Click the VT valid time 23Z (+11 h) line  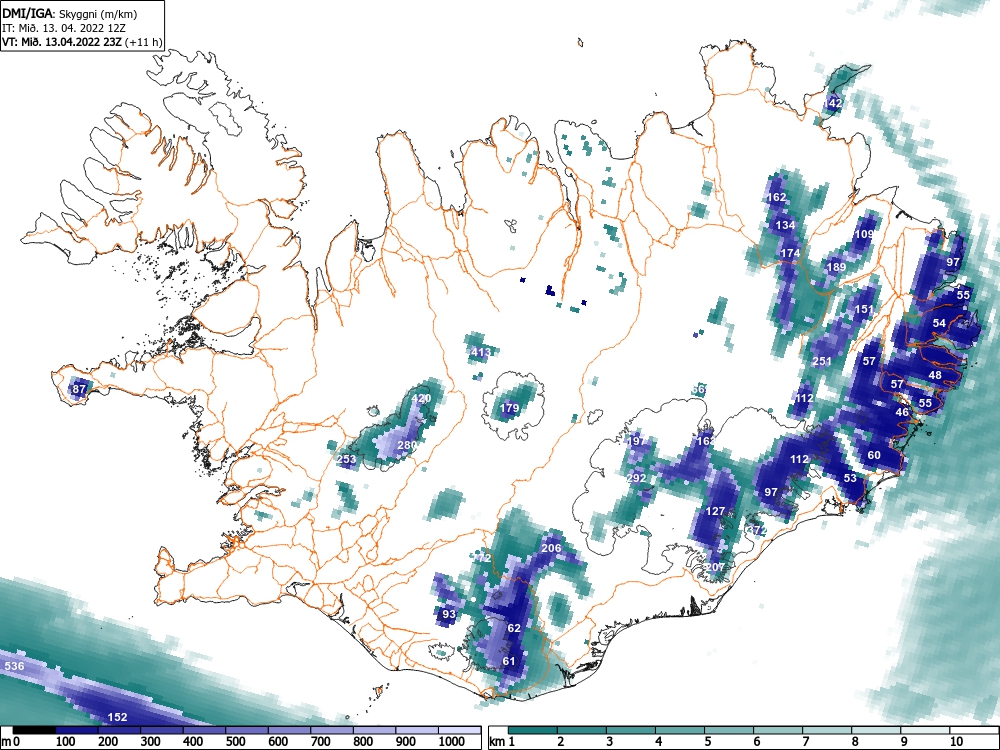pyautogui.click(x=82, y=42)
